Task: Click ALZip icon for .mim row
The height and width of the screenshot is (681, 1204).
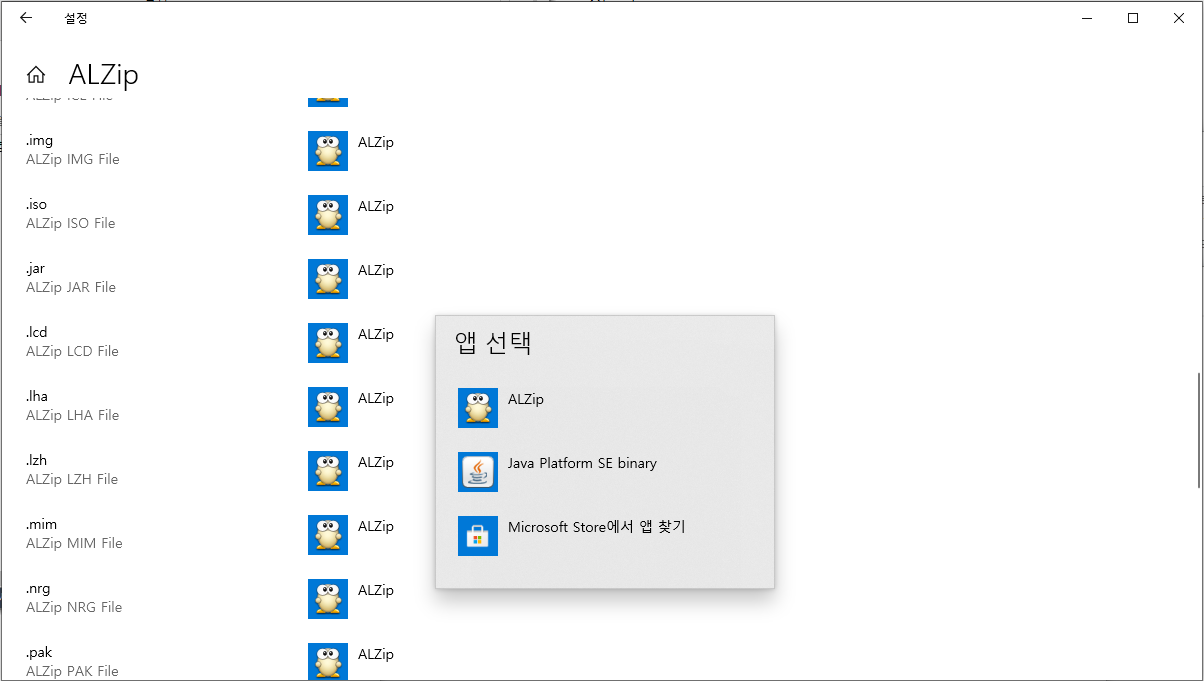Action: click(x=328, y=535)
